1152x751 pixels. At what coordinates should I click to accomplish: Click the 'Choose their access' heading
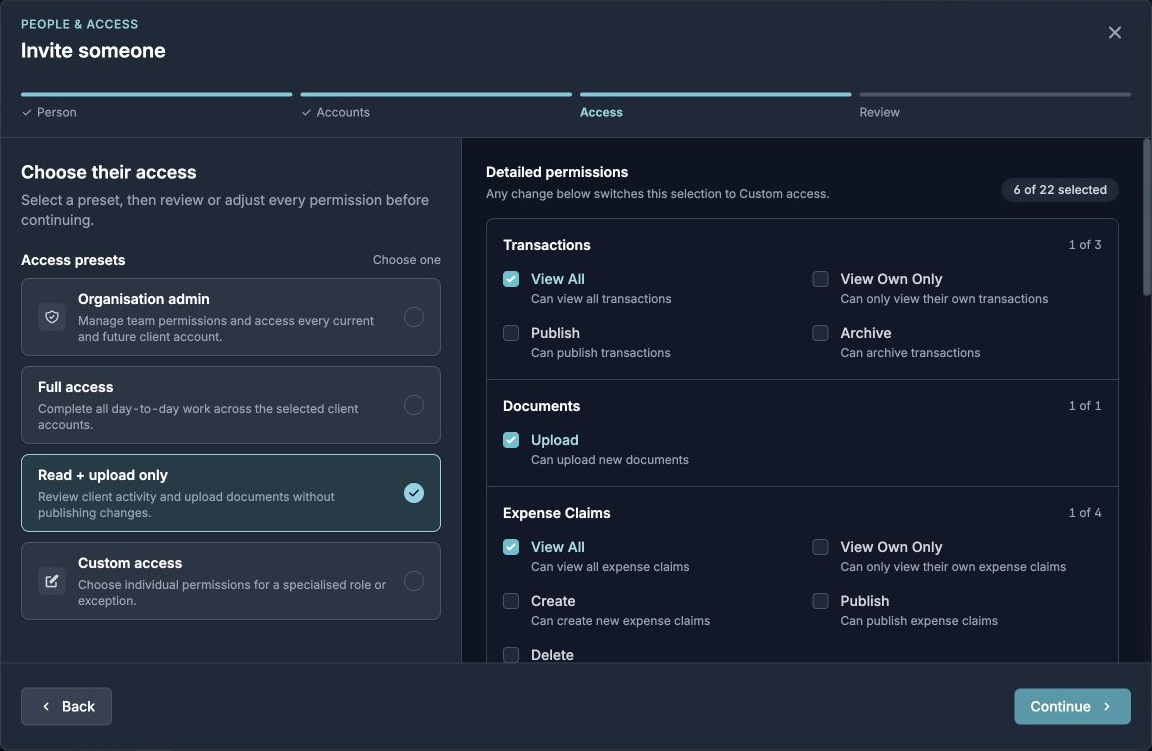(x=109, y=172)
